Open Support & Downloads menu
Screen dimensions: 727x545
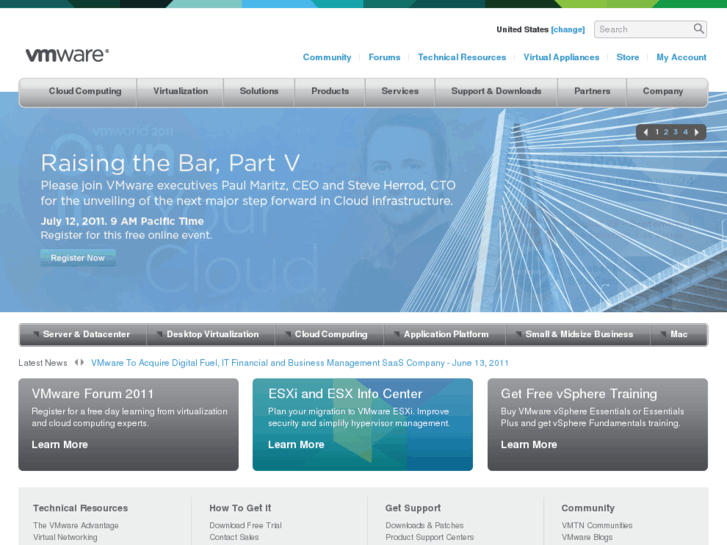coord(496,92)
